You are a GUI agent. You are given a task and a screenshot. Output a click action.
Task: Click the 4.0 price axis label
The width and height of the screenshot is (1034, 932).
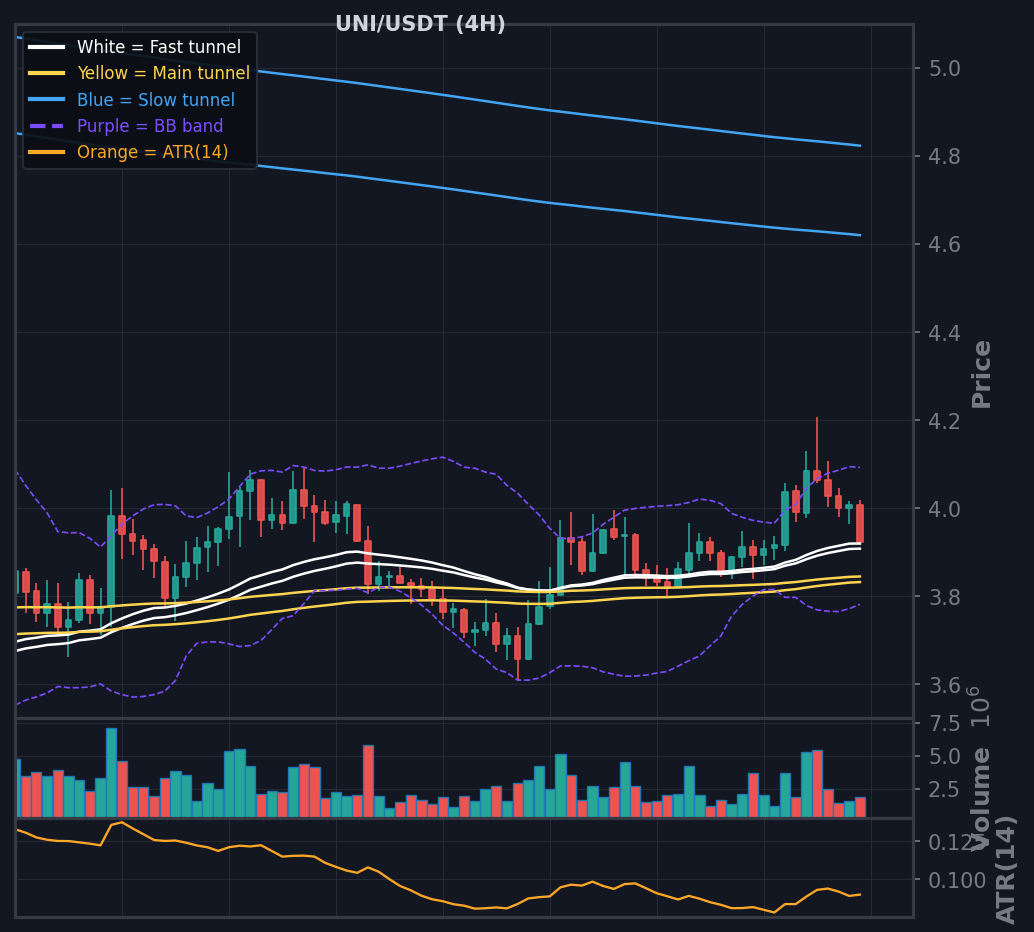point(944,509)
